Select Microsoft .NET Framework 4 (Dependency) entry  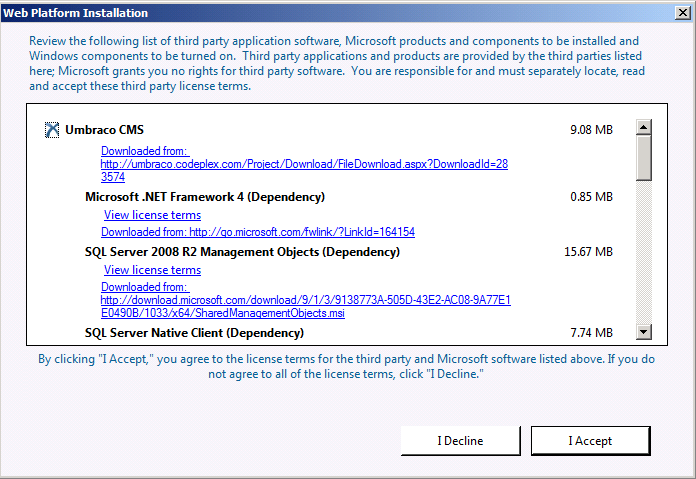pyautogui.click(x=205, y=197)
